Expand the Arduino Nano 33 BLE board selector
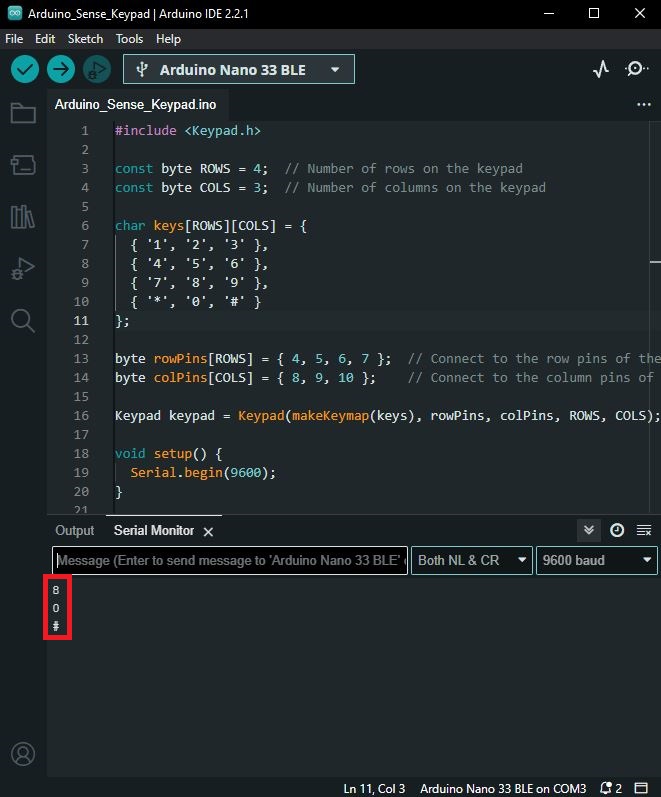The image size is (661, 797). (239, 69)
